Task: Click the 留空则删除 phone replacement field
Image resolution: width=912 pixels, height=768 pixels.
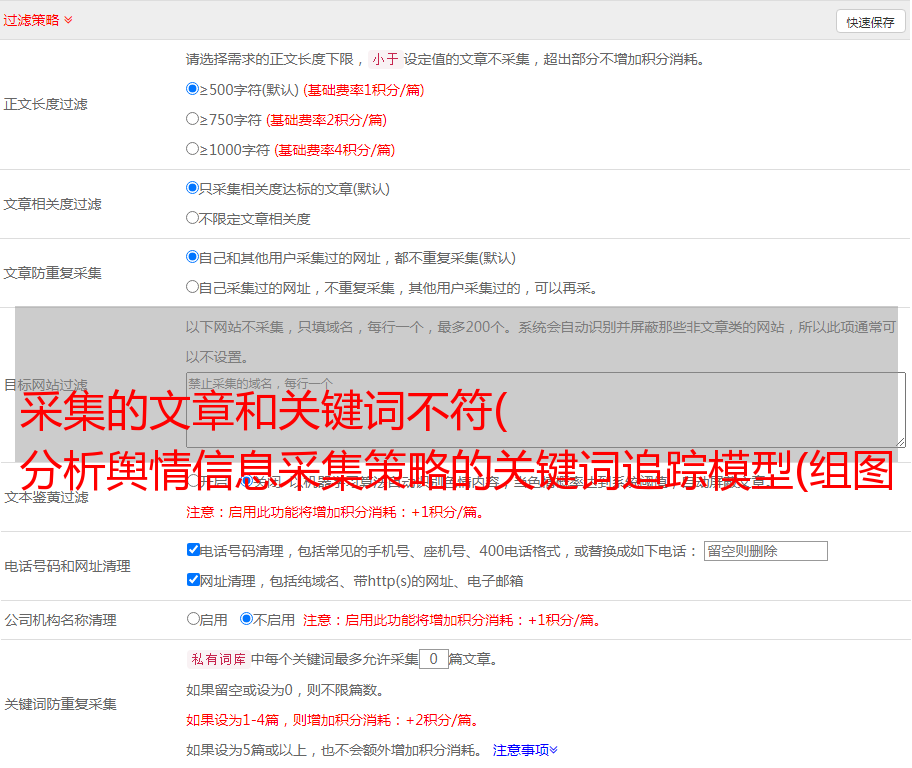Action: point(765,551)
